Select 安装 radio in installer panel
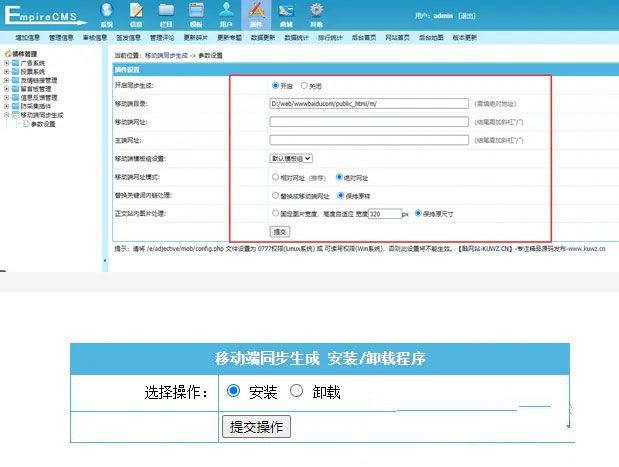619x467 pixels. (233, 391)
